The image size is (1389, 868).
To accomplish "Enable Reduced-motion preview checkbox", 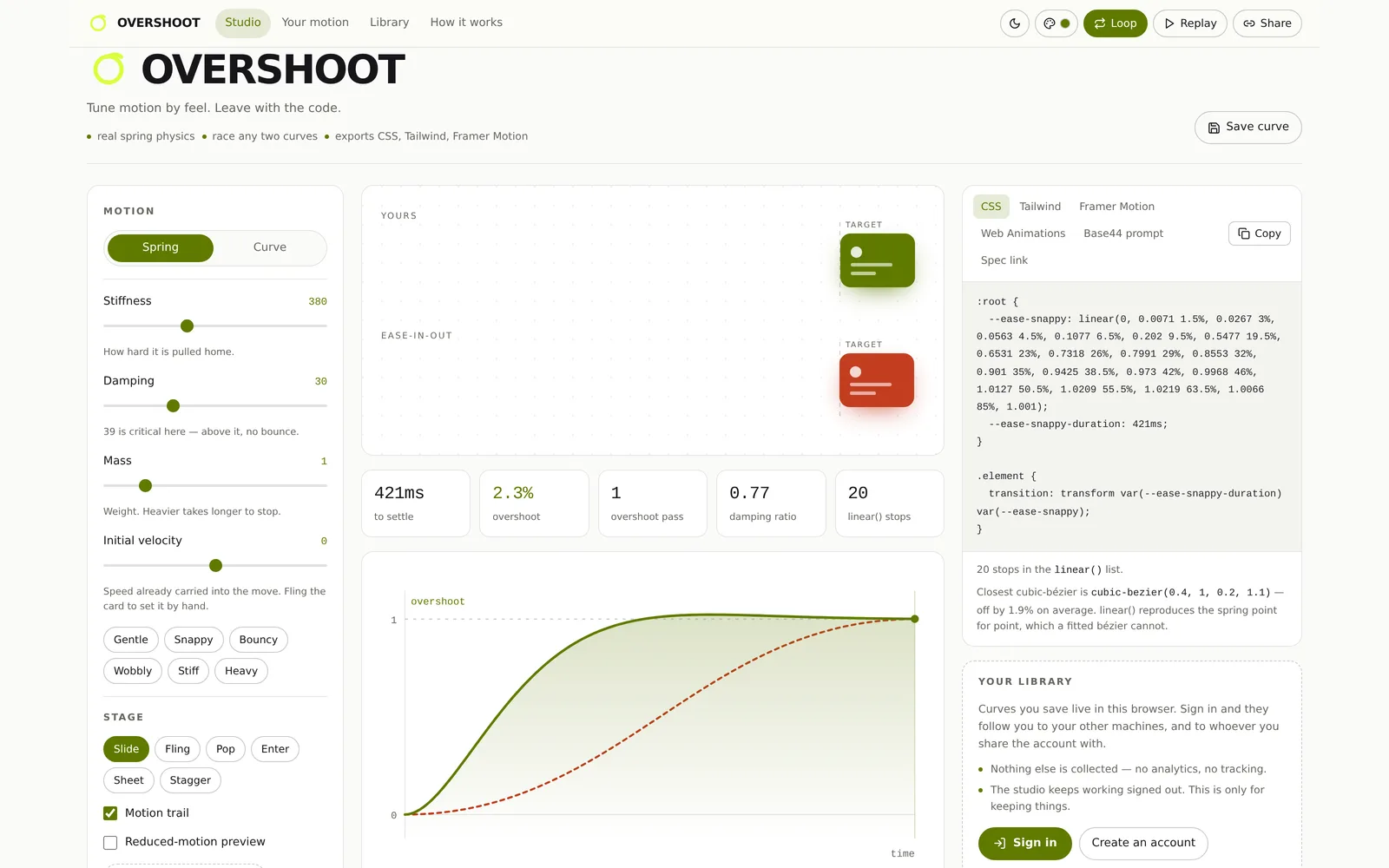I will tap(110, 843).
